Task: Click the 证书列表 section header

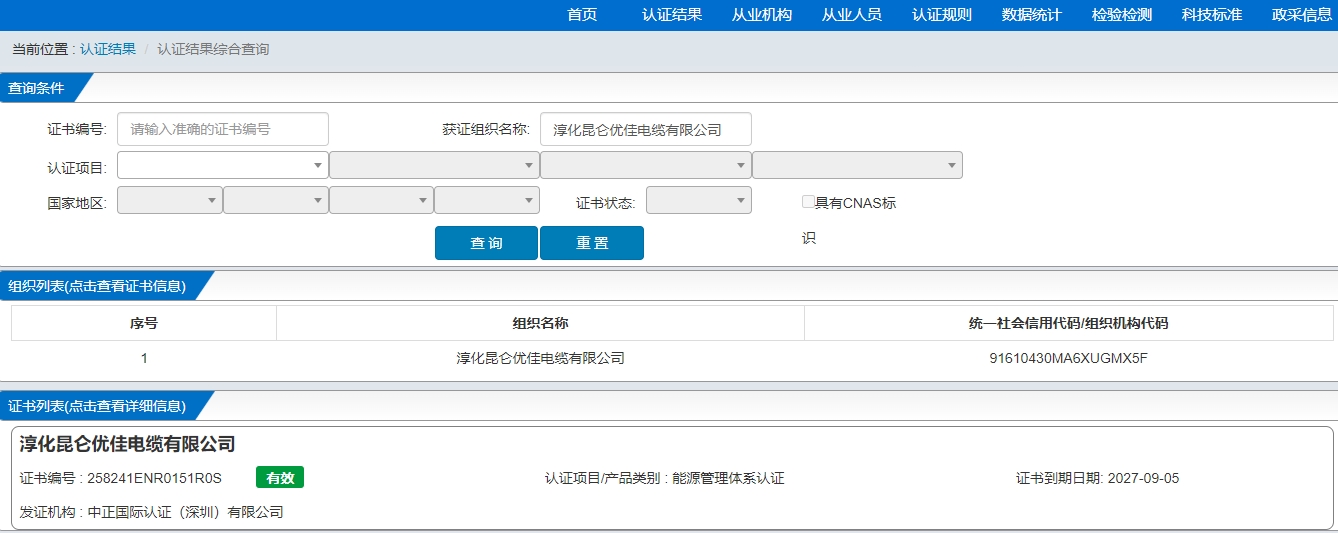Action: point(97,406)
